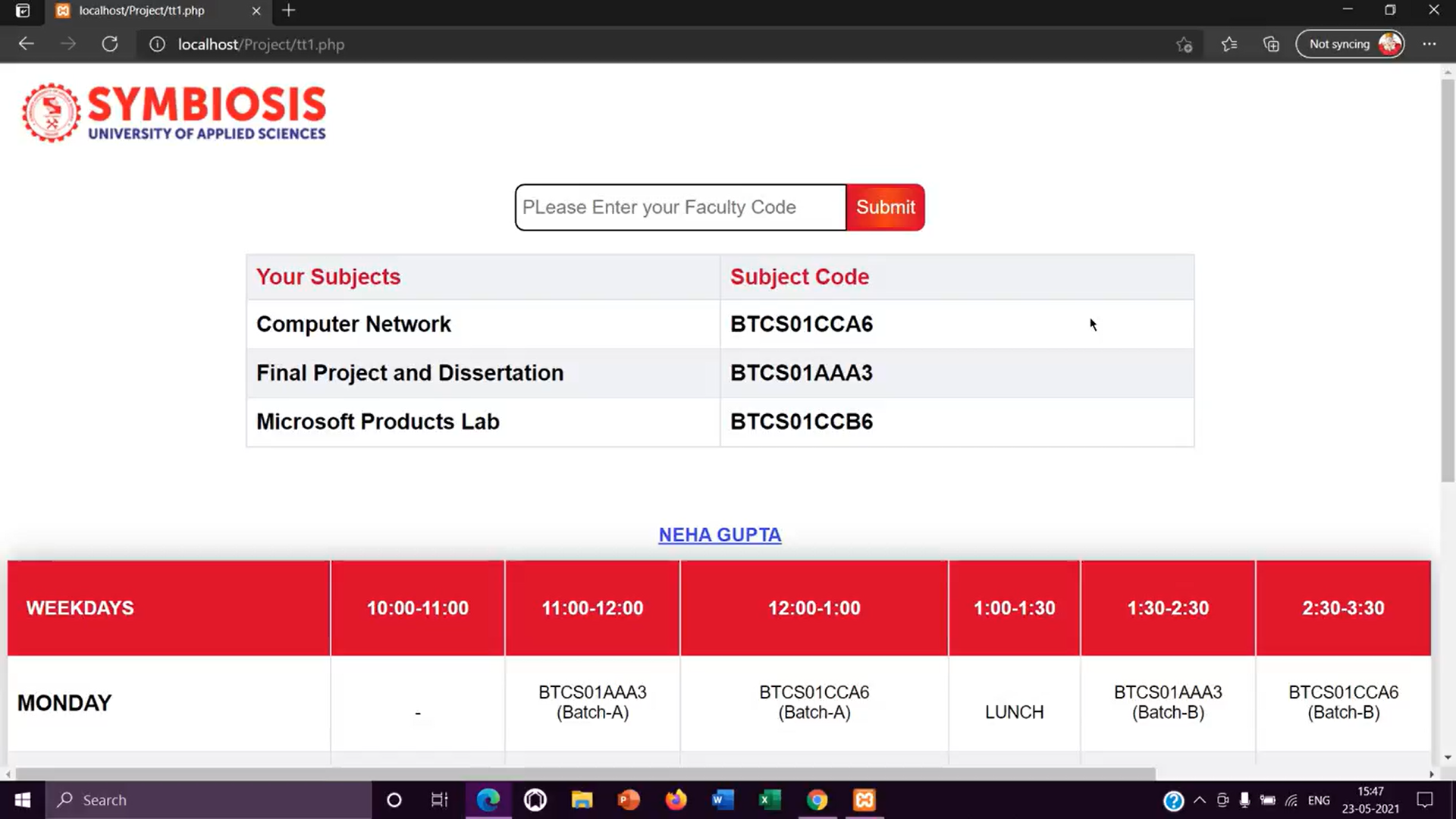Click the faculty code input field
This screenshot has width=1456, height=819.
[679, 207]
